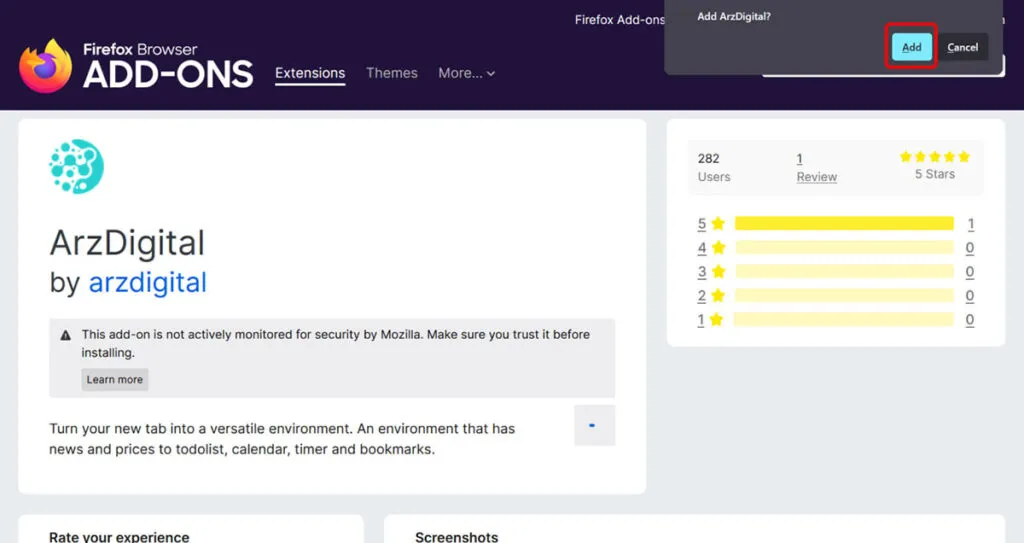Image resolution: width=1024 pixels, height=543 pixels.
Task: Click the count beside the 1-star bar
Action: click(970, 320)
